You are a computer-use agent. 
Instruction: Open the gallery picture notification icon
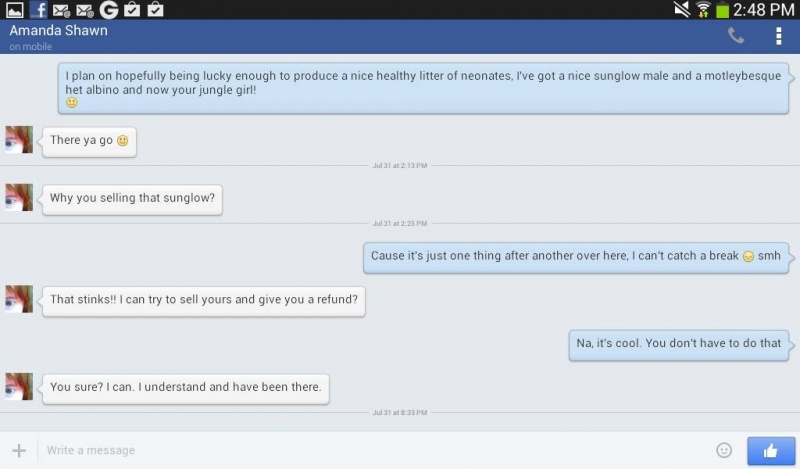[14, 10]
